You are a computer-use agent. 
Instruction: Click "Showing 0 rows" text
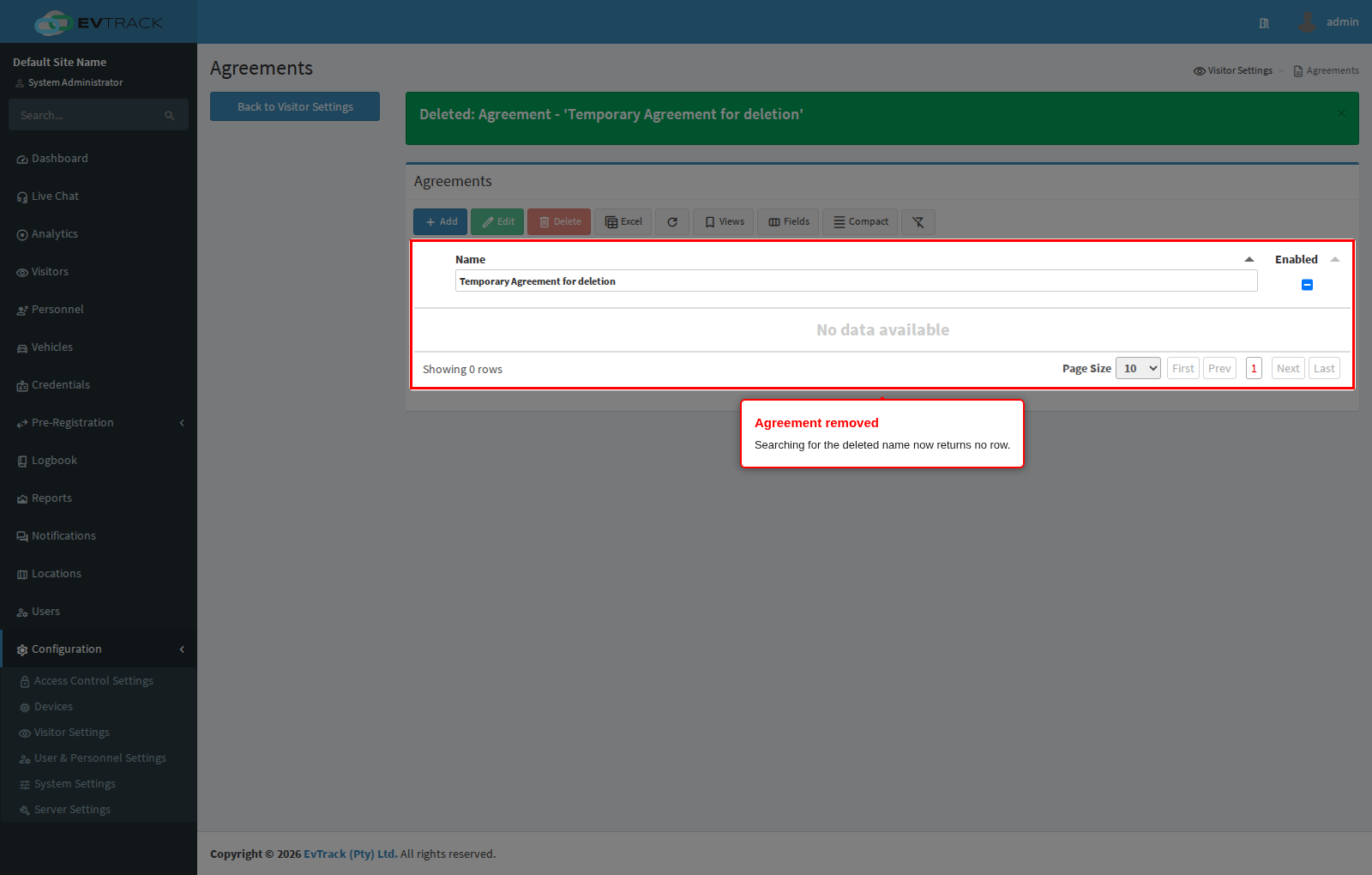(462, 369)
